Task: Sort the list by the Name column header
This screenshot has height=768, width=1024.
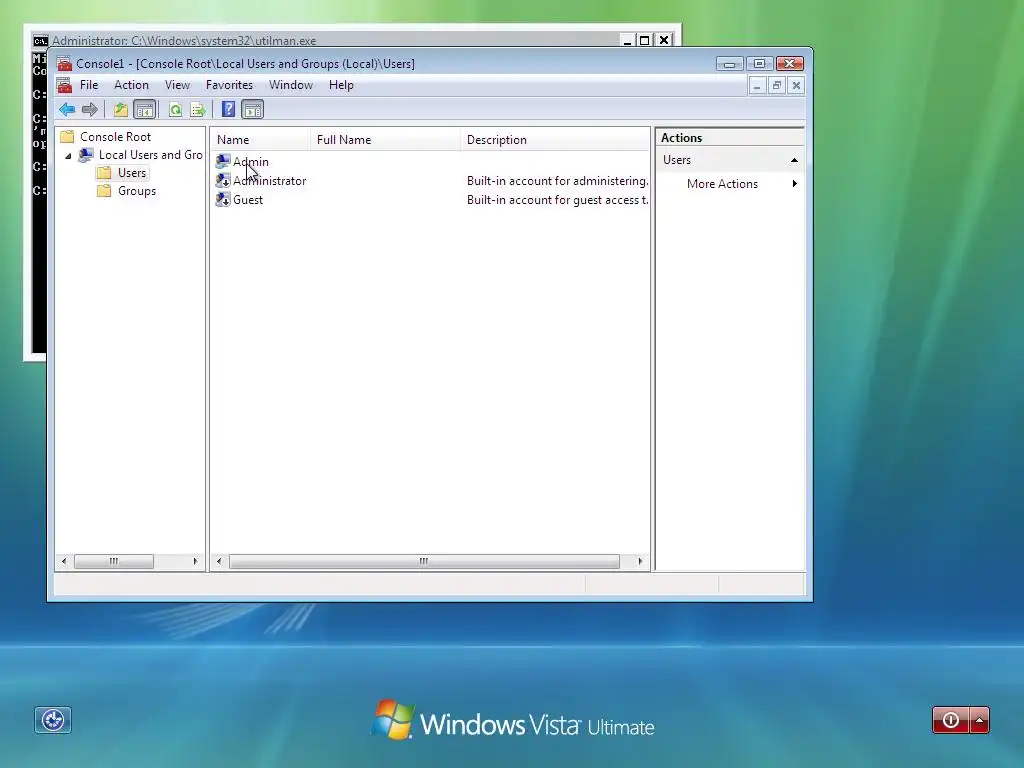Action: (x=261, y=140)
